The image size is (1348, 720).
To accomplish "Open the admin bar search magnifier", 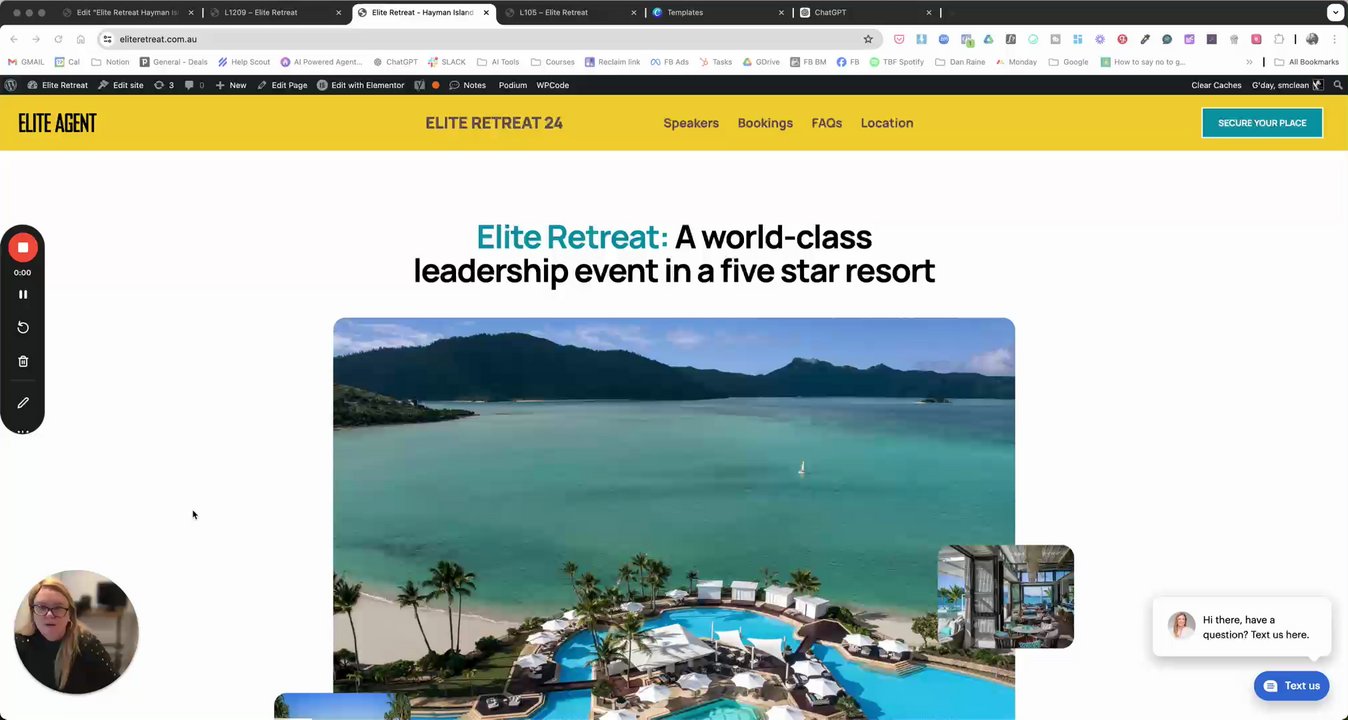I will 1338,85.
